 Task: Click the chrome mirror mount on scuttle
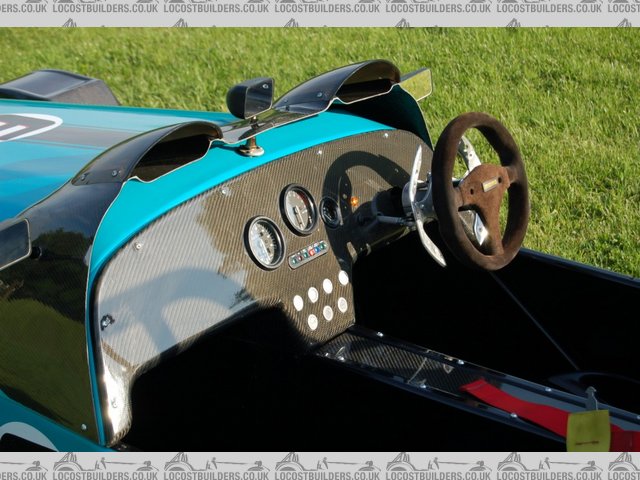(x=250, y=145)
